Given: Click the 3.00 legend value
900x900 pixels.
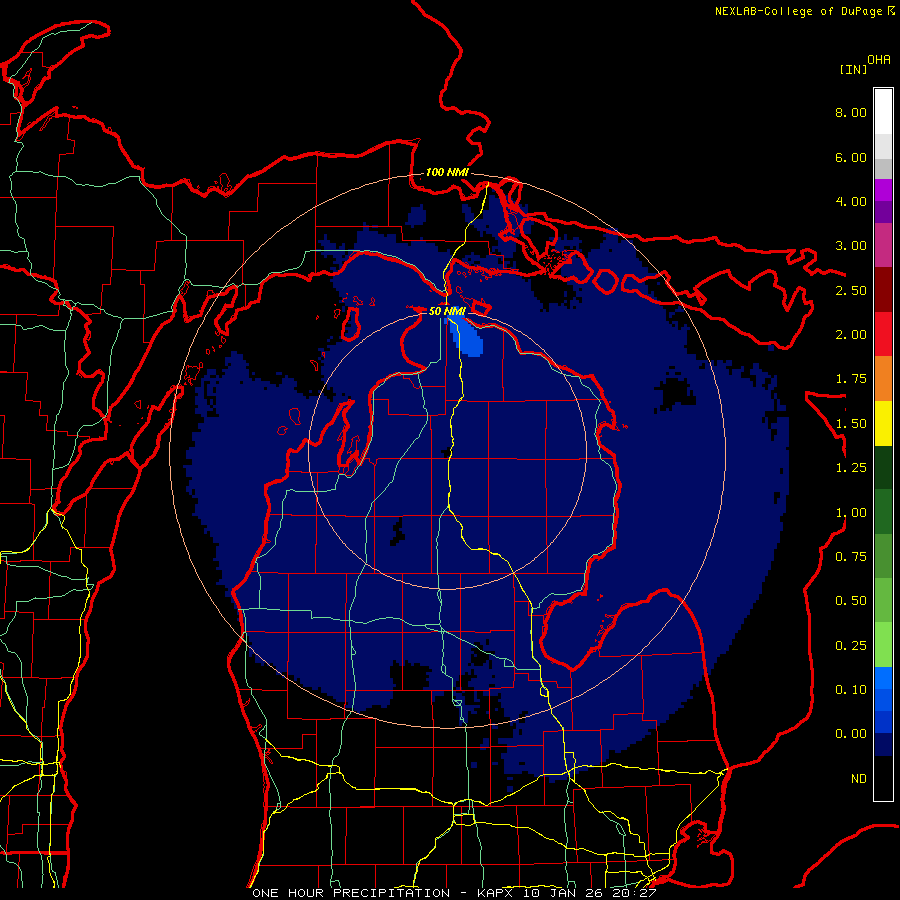Looking at the screenshot, I should [851, 246].
